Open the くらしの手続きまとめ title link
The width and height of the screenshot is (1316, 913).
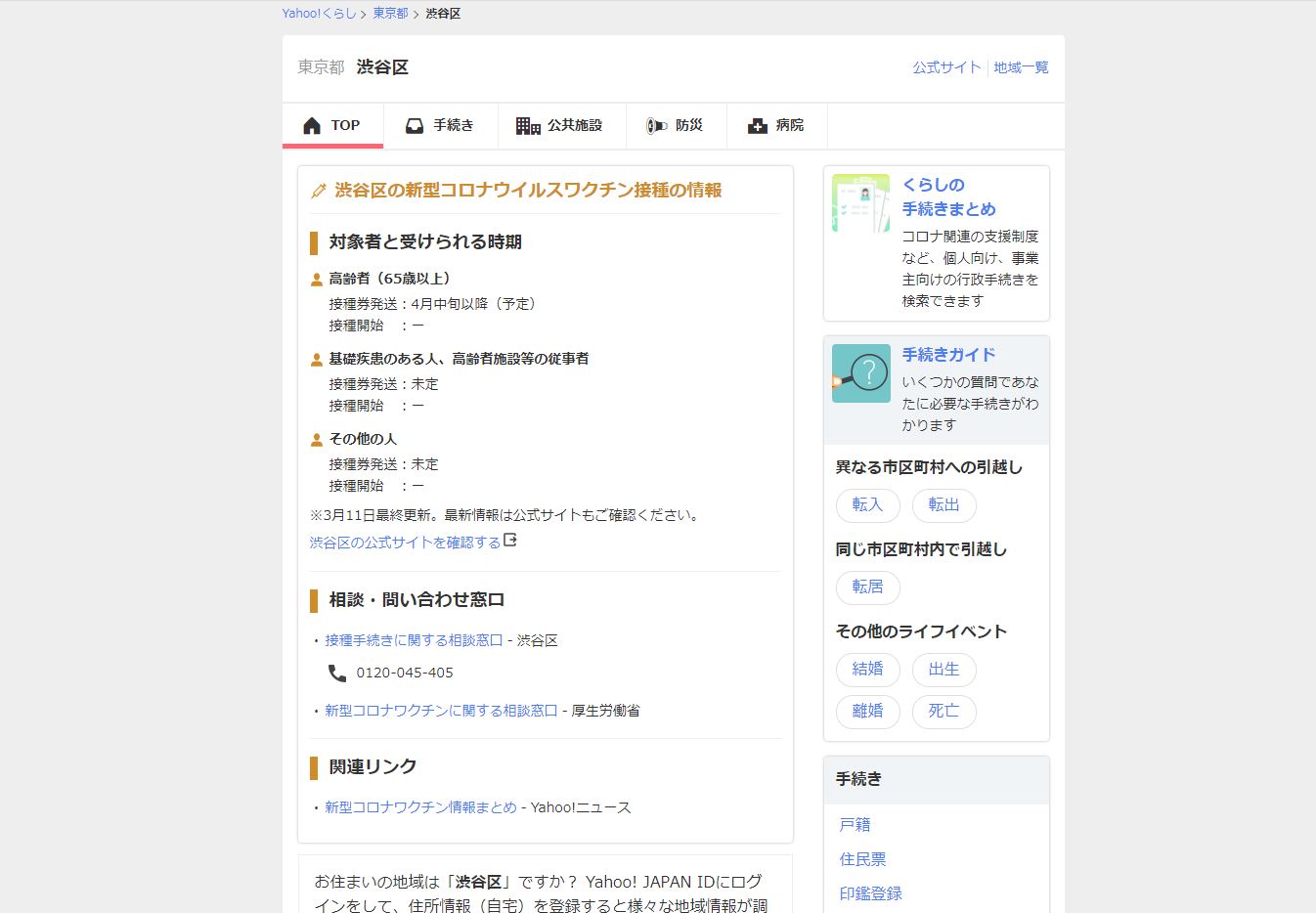[x=948, y=196]
